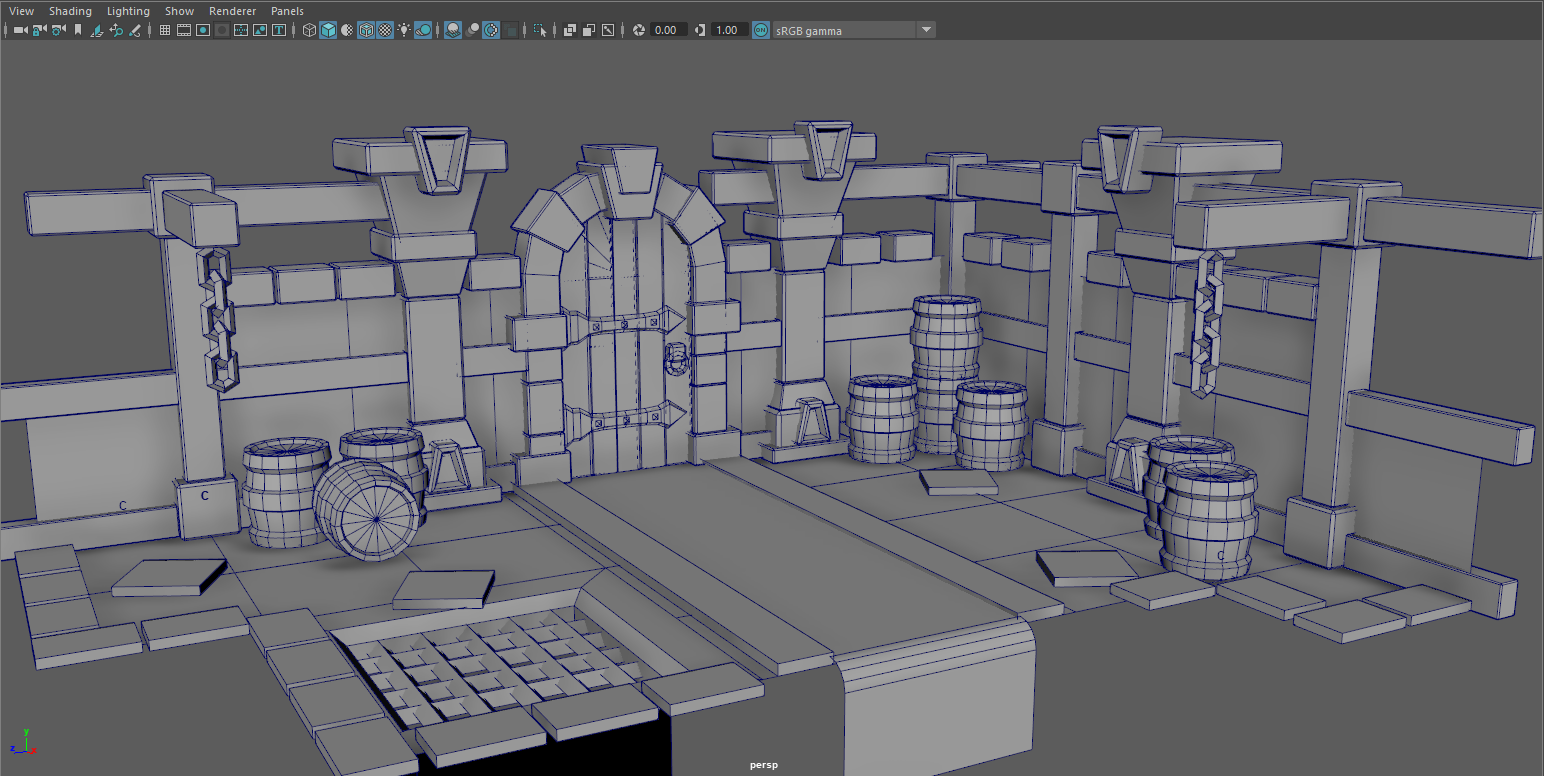Toggle lock camera for this view

(x=36, y=31)
